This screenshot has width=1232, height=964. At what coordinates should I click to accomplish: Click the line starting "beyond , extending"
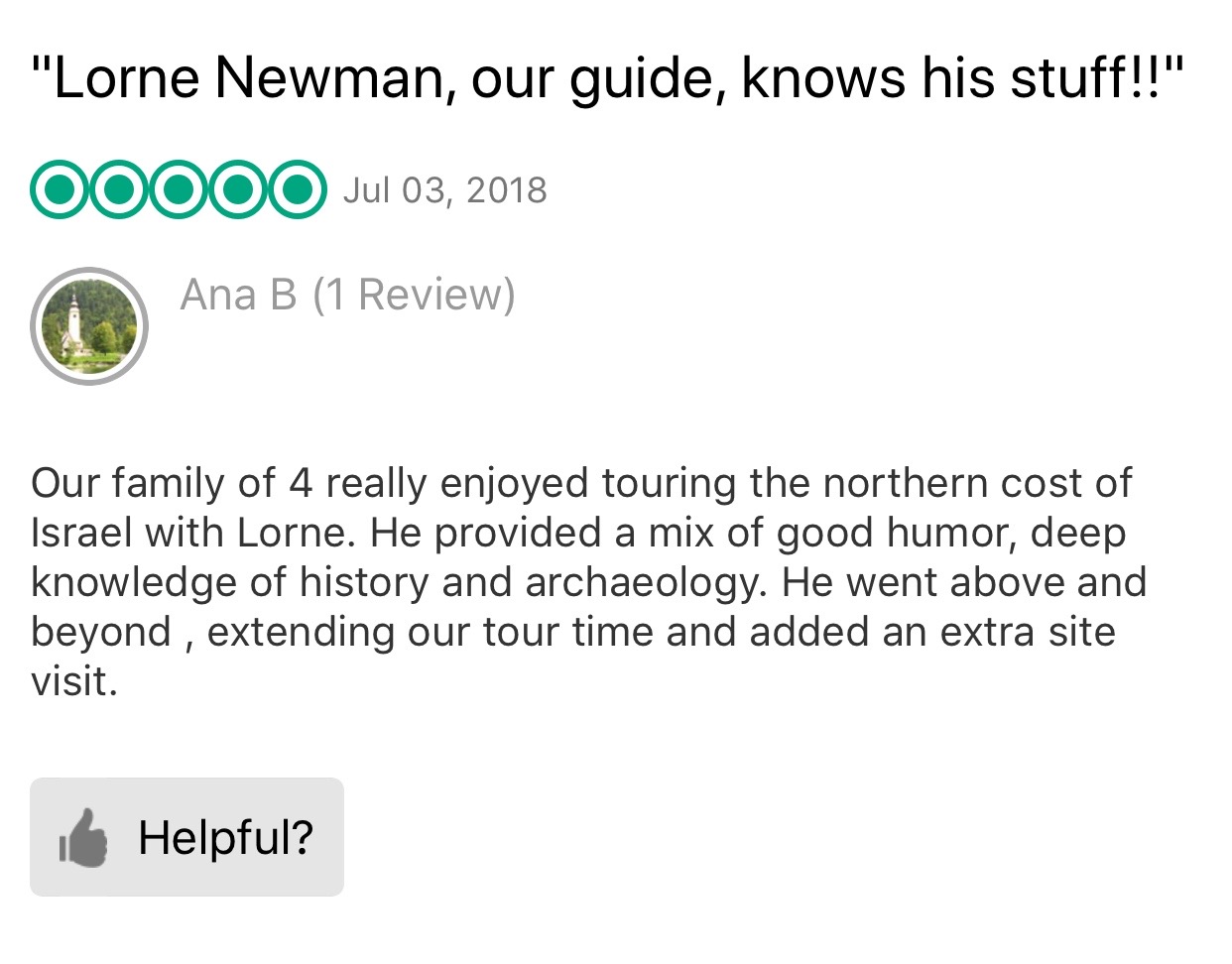point(572,632)
